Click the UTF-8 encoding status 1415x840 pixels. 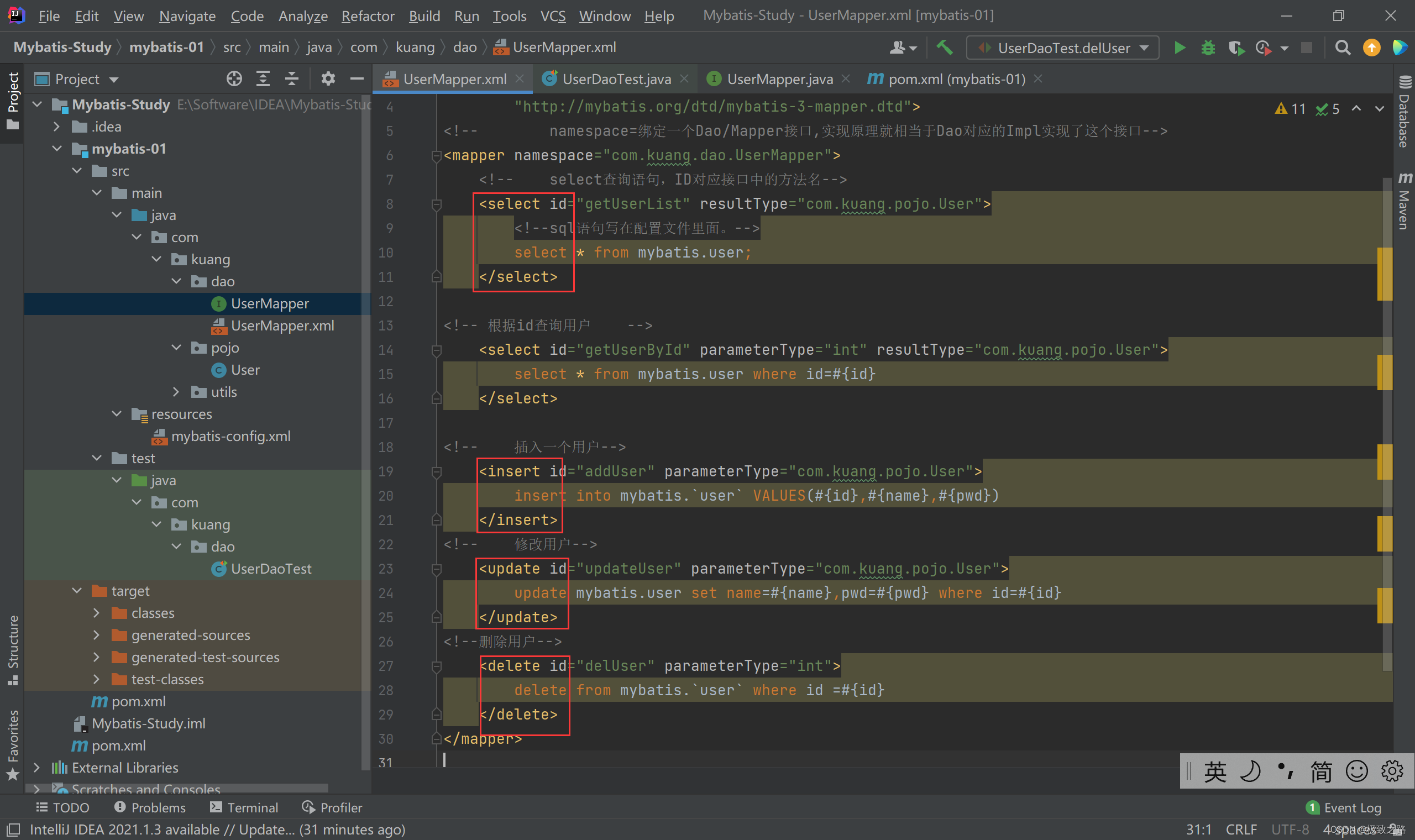(1290, 830)
